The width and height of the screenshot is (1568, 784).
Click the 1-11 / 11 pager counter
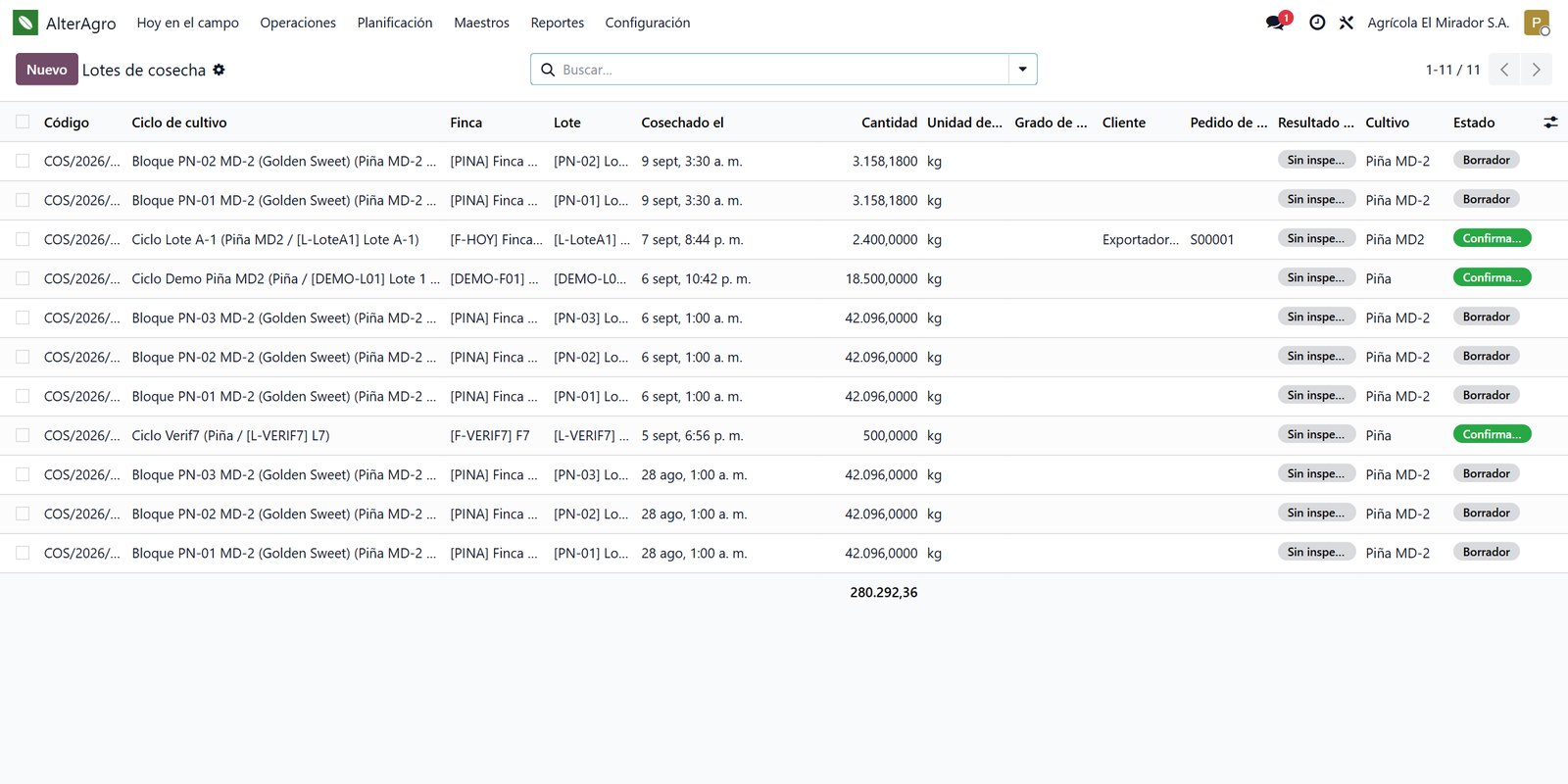point(1452,70)
